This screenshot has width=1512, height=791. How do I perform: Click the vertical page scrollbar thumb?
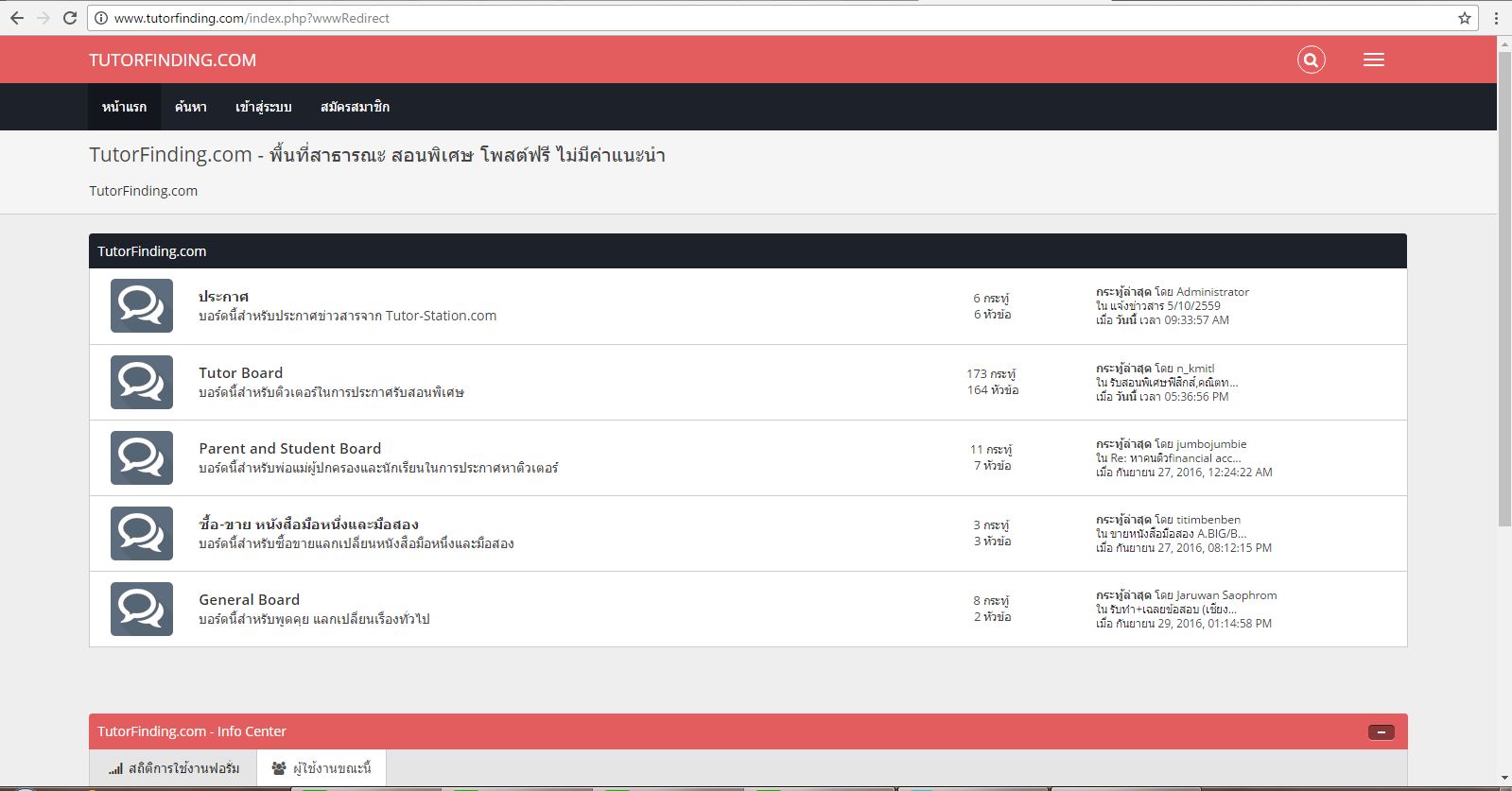(1504, 288)
